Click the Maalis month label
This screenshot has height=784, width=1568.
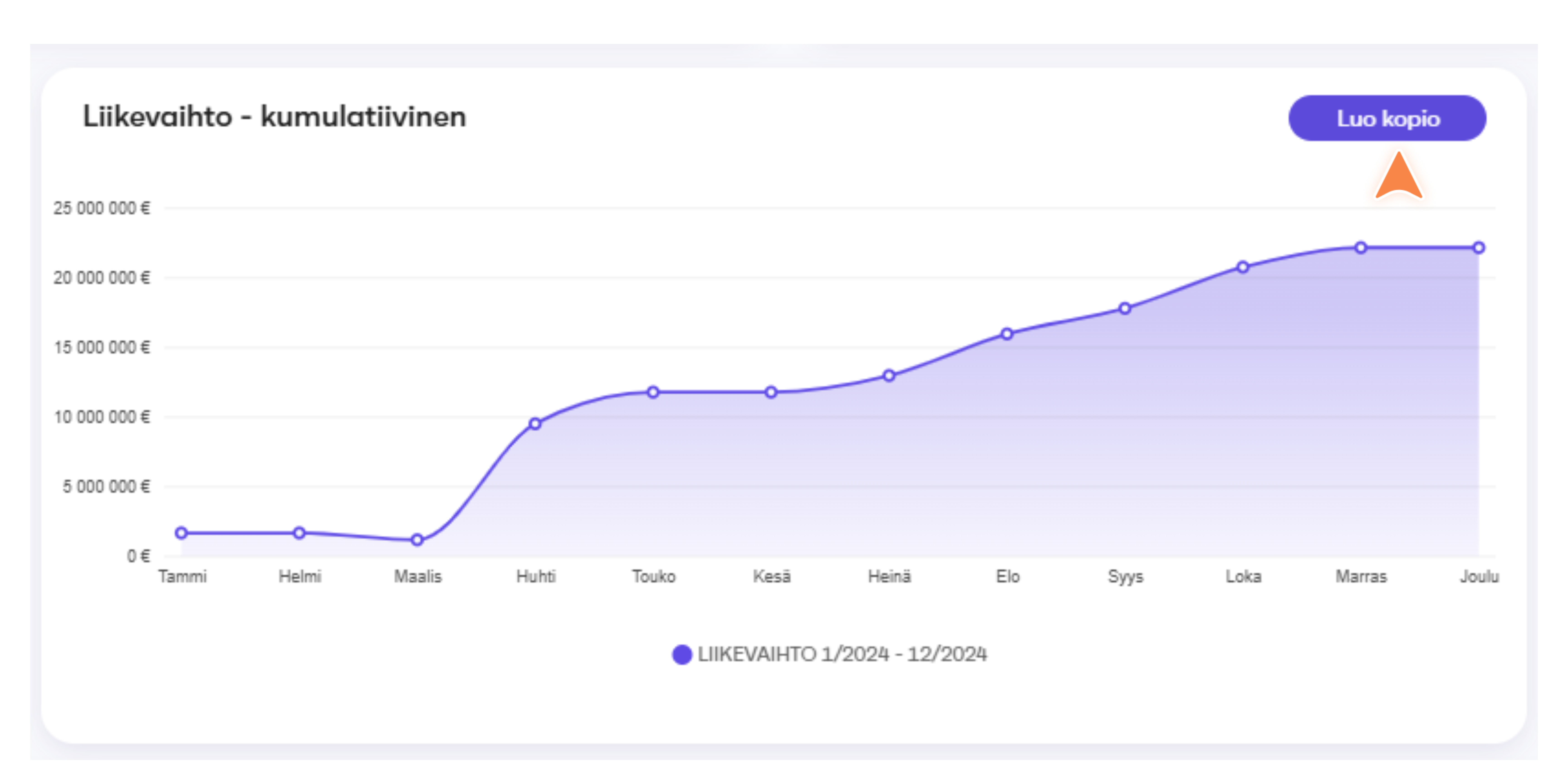(418, 576)
